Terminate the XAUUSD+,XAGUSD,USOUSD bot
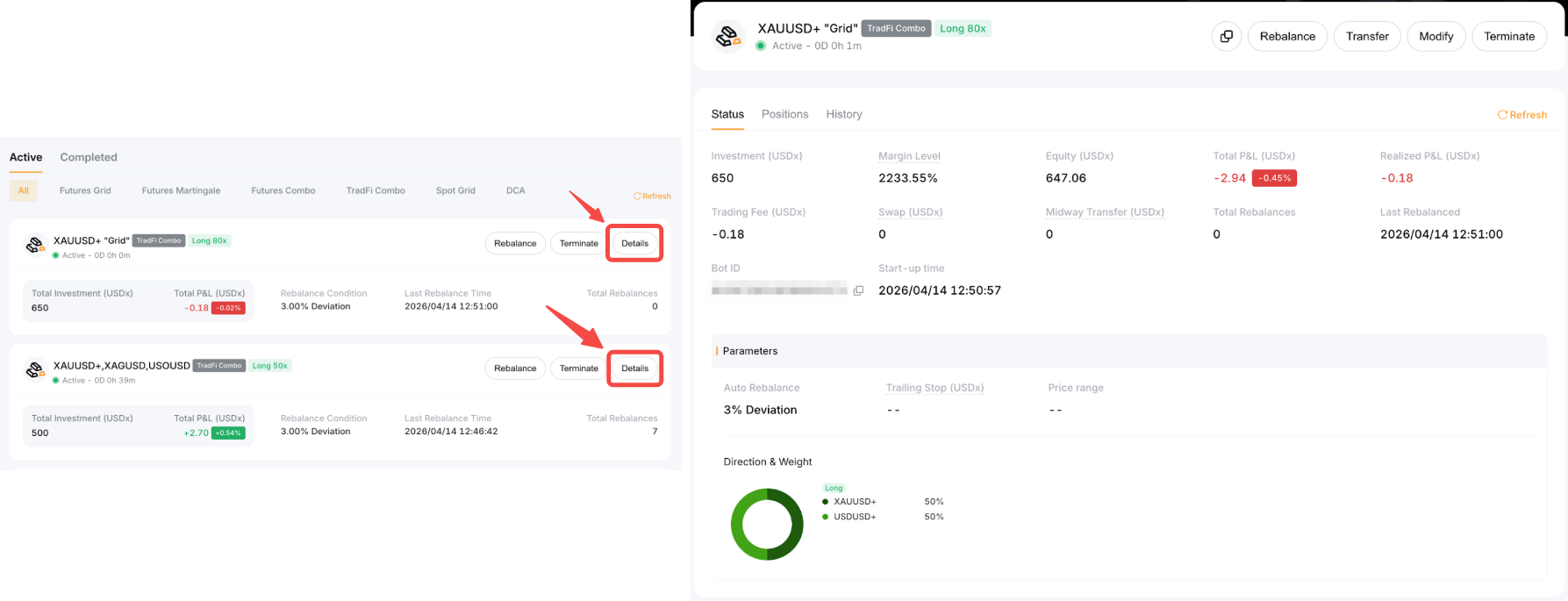 (579, 368)
